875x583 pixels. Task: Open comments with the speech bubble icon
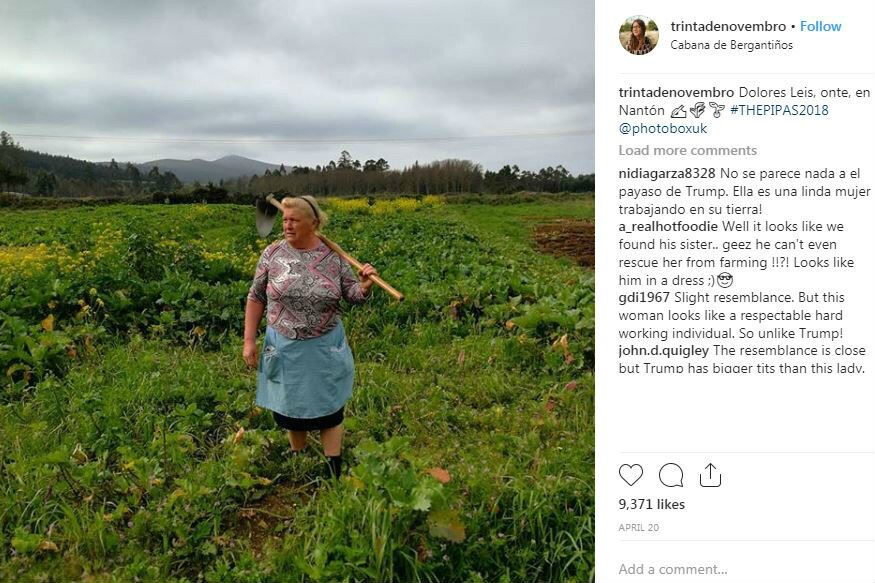pyautogui.click(x=671, y=475)
